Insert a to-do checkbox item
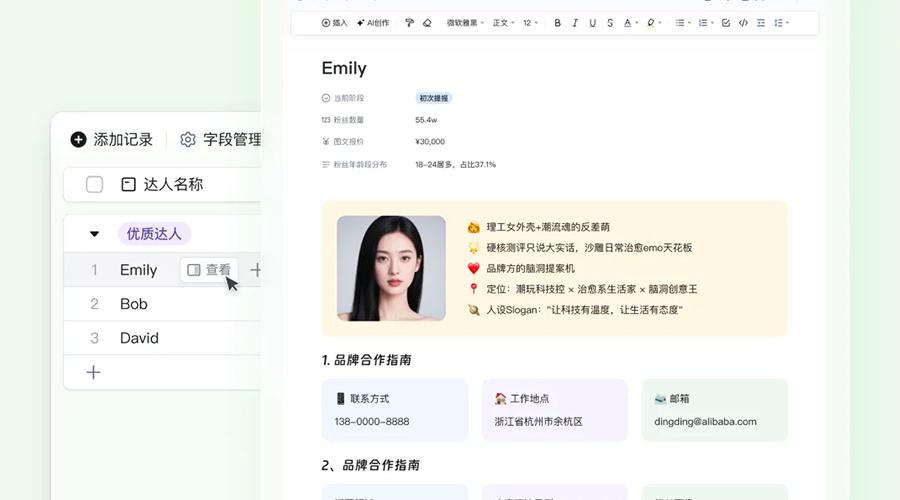Viewport: 900px width, 500px height. (x=726, y=23)
